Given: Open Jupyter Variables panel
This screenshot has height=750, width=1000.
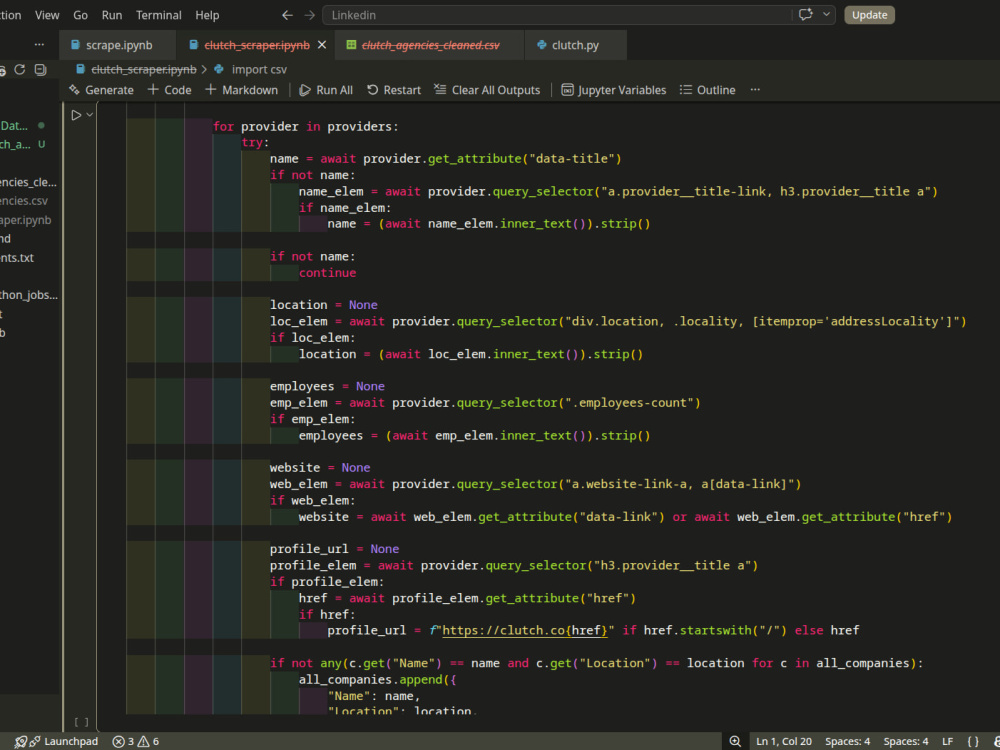Looking at the screenshot, I should click(x=614, y=90).
